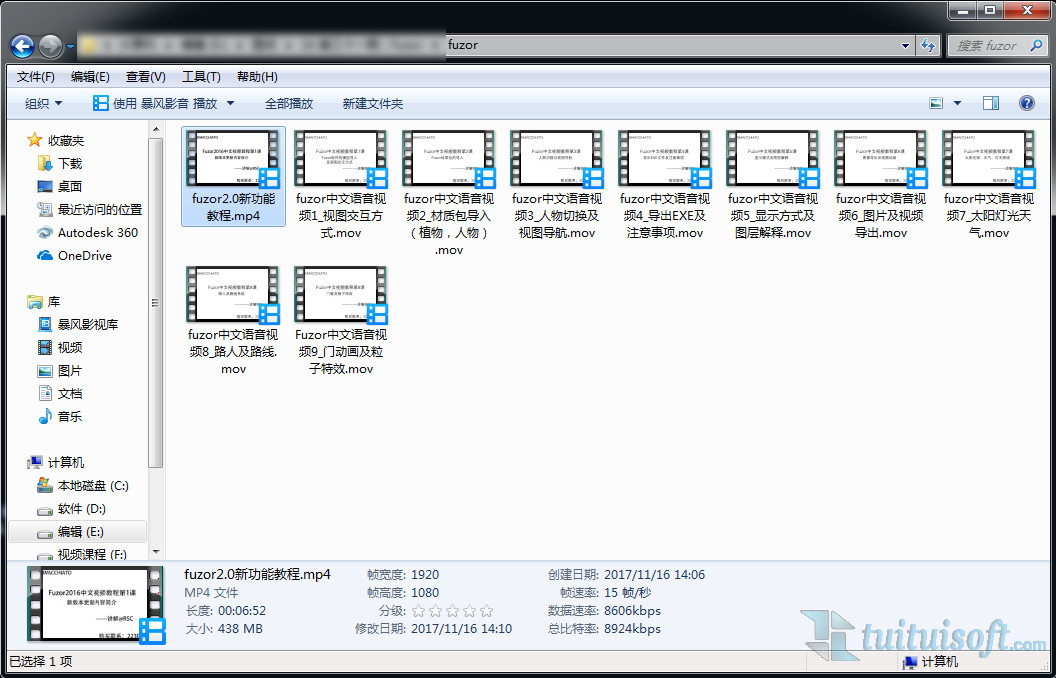Viewport: 1056px width, 678px height.
Task: Rate file with the fifth star
Action: click(x=486, y=611)
